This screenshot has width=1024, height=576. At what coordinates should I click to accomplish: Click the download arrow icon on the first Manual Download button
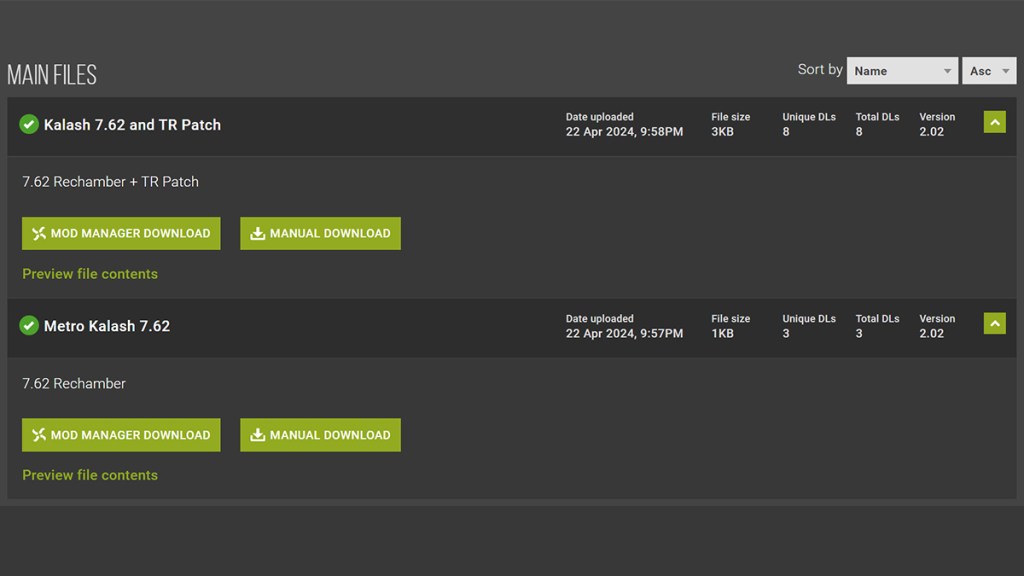(x=258, y=233)
